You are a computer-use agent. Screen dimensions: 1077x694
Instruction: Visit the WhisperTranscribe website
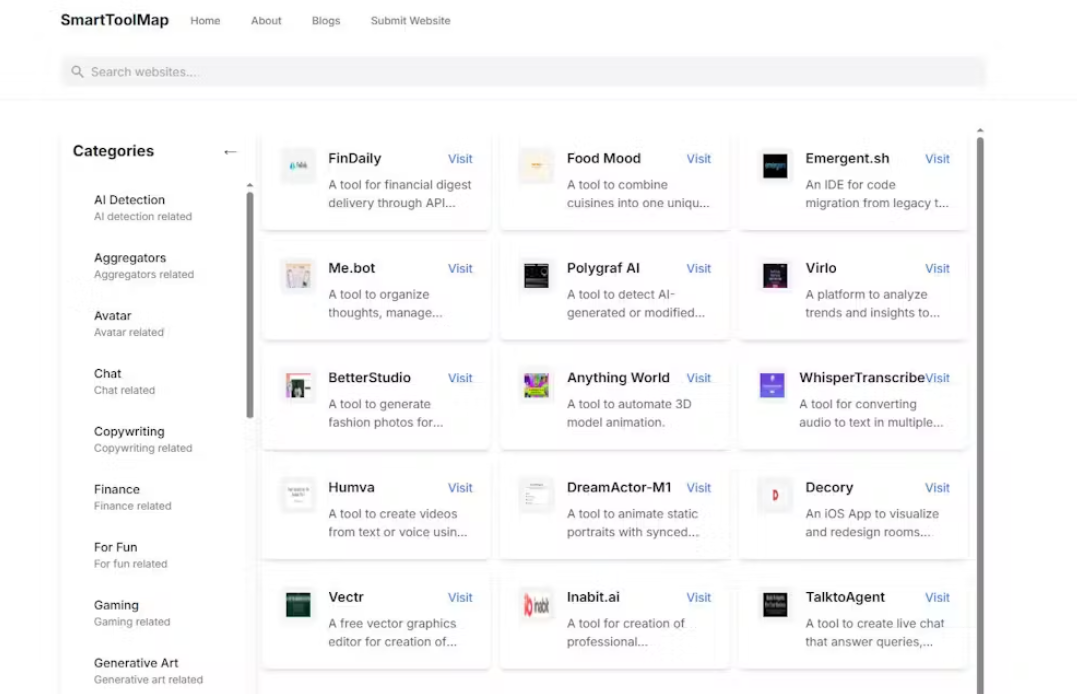coord(938,378)
